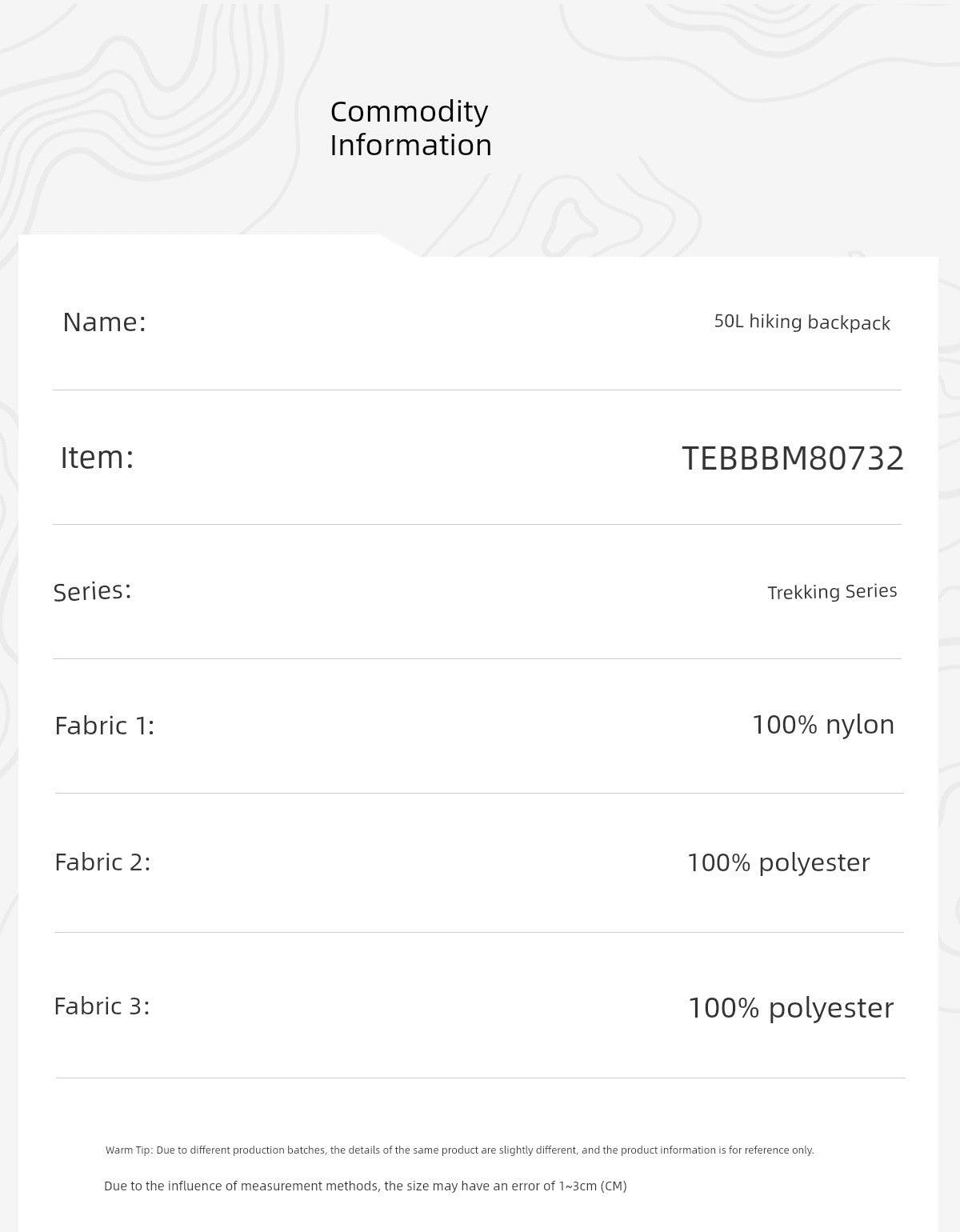The width and height of the screenshot is (960, 1232).
Task: Select the item code TEBBBM80732
Action: 793,458
